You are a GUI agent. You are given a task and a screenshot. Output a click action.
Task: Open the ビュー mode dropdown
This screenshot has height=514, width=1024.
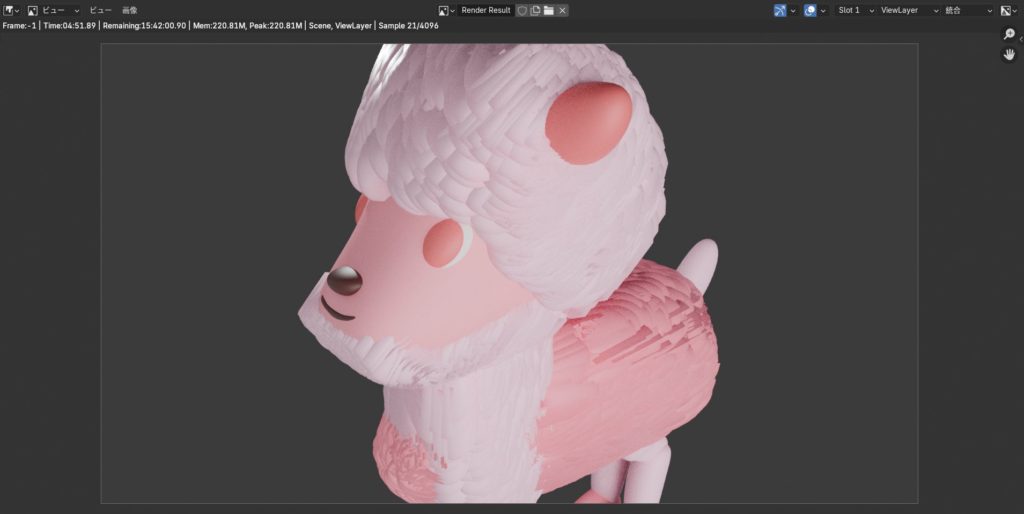tap(58, 10)
